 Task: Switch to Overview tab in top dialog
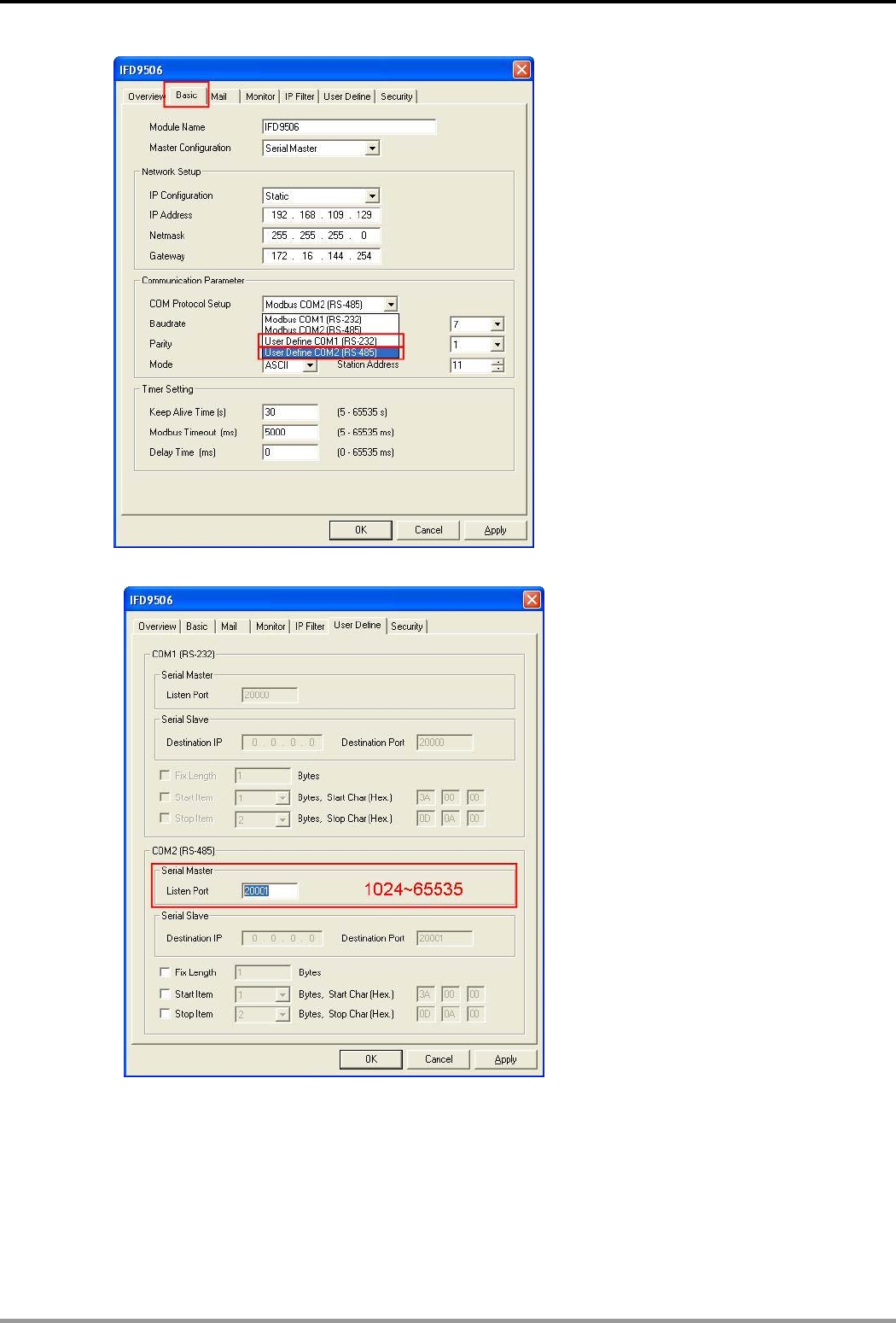click(145, 96)
